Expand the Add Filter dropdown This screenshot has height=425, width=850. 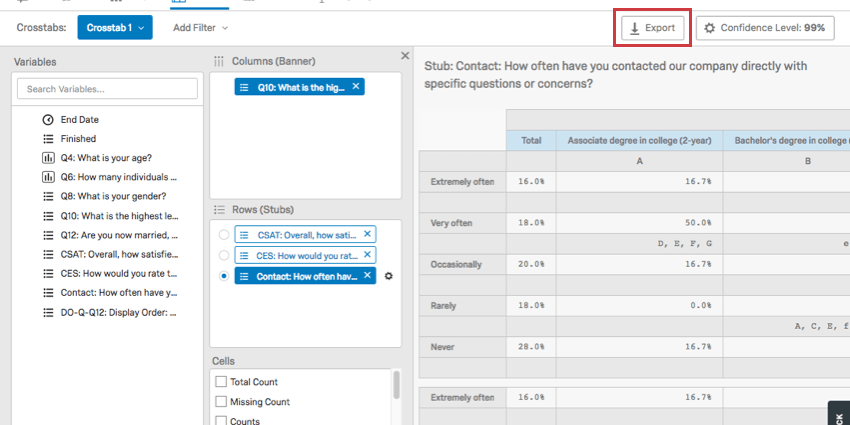click(200, 28)
